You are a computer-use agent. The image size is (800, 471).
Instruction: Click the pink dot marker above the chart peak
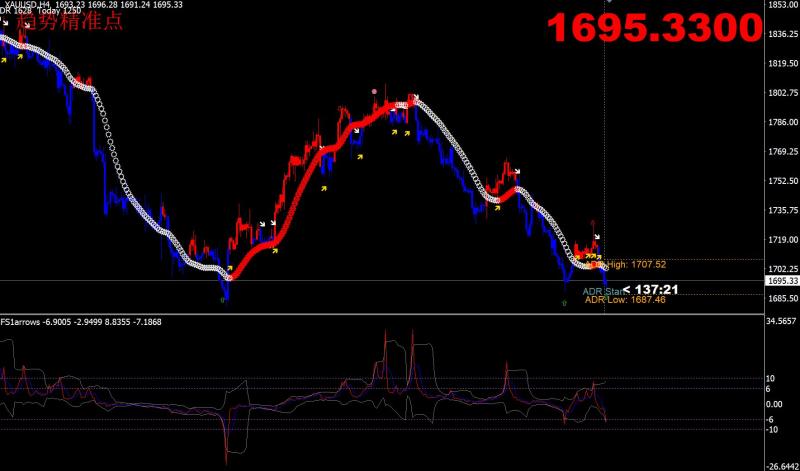click(x=374, y=91)
